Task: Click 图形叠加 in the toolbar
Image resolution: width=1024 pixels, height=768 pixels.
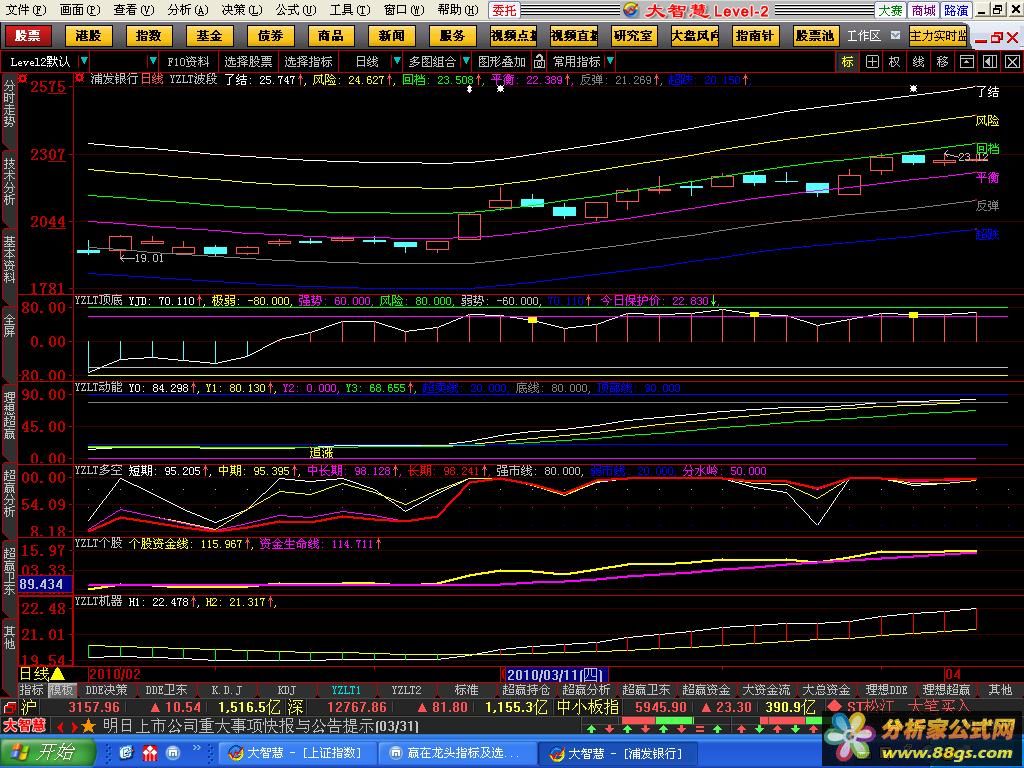Action: (502, 61)
